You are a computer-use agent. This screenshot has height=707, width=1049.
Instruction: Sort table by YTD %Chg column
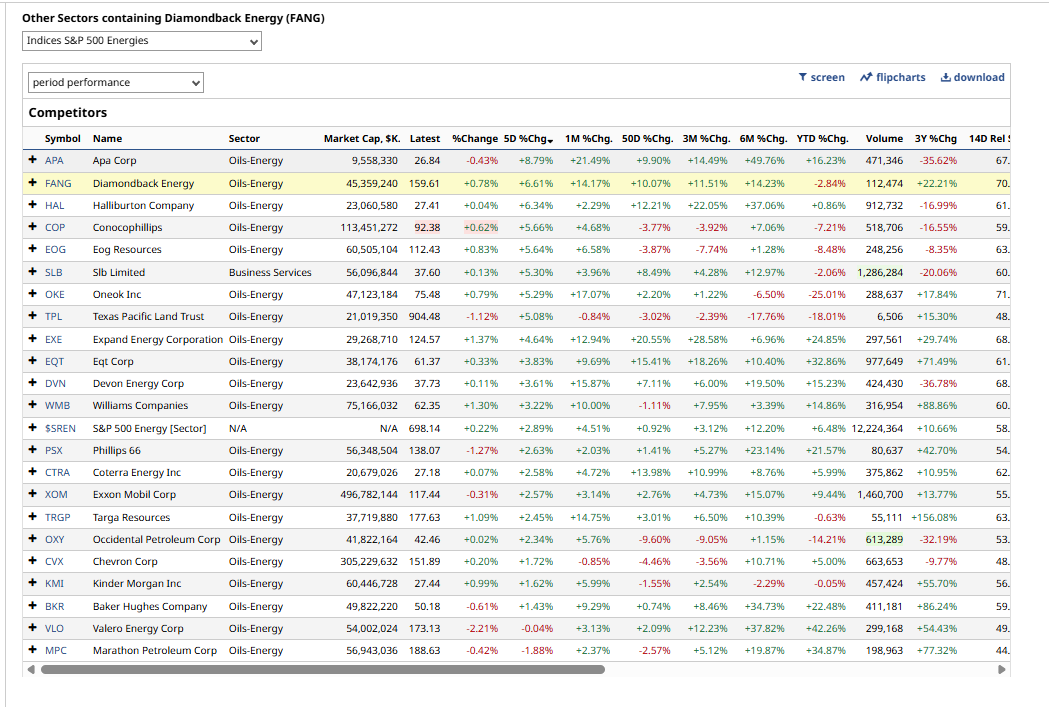(822, 139)
